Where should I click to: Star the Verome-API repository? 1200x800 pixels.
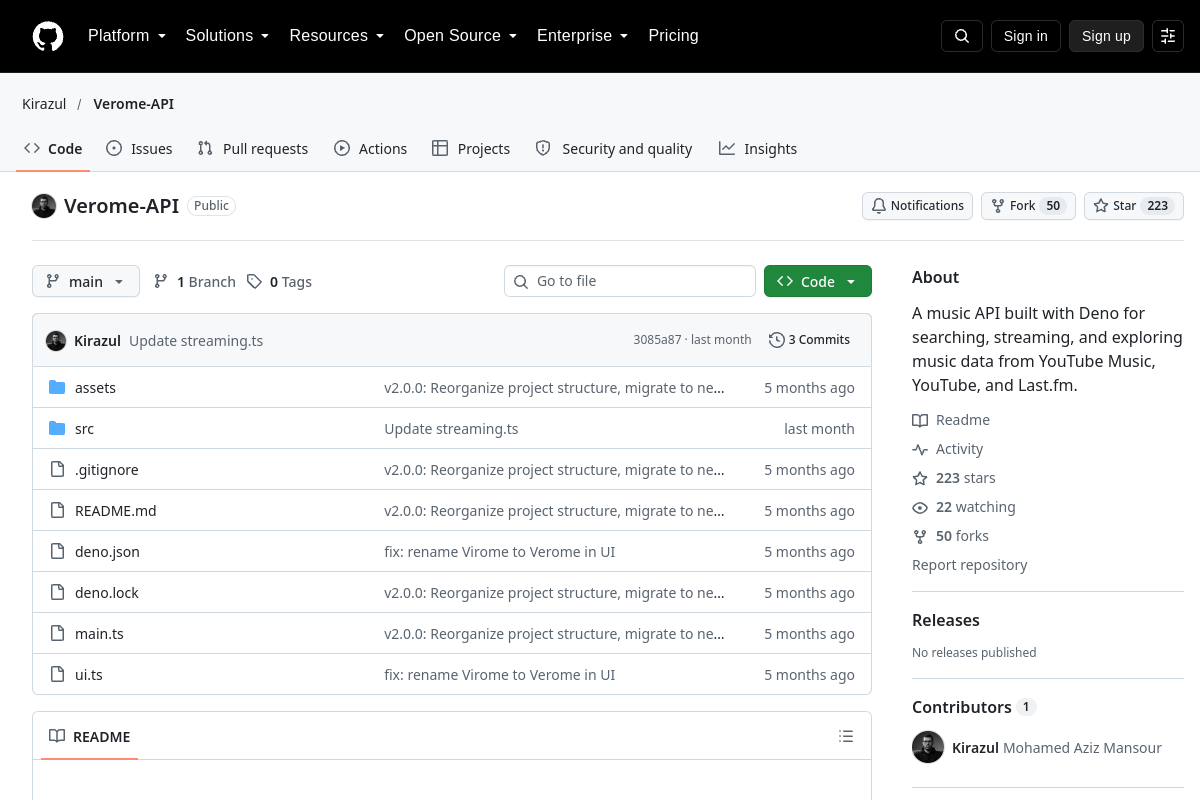pyautogui.click(x=1134, y=206)
